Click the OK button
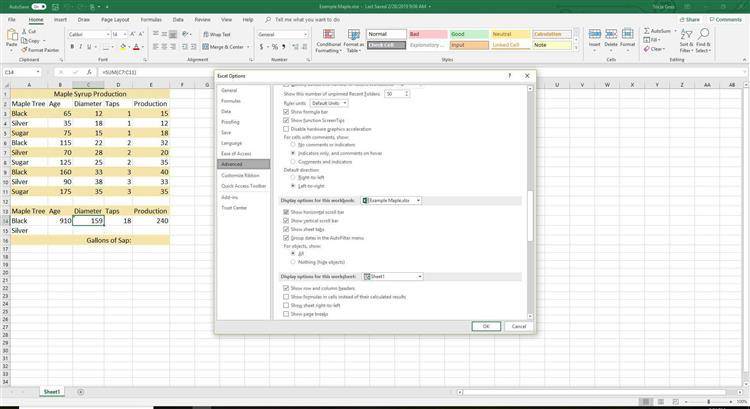The width and height of the screenshot is (750, 409). 485,326
